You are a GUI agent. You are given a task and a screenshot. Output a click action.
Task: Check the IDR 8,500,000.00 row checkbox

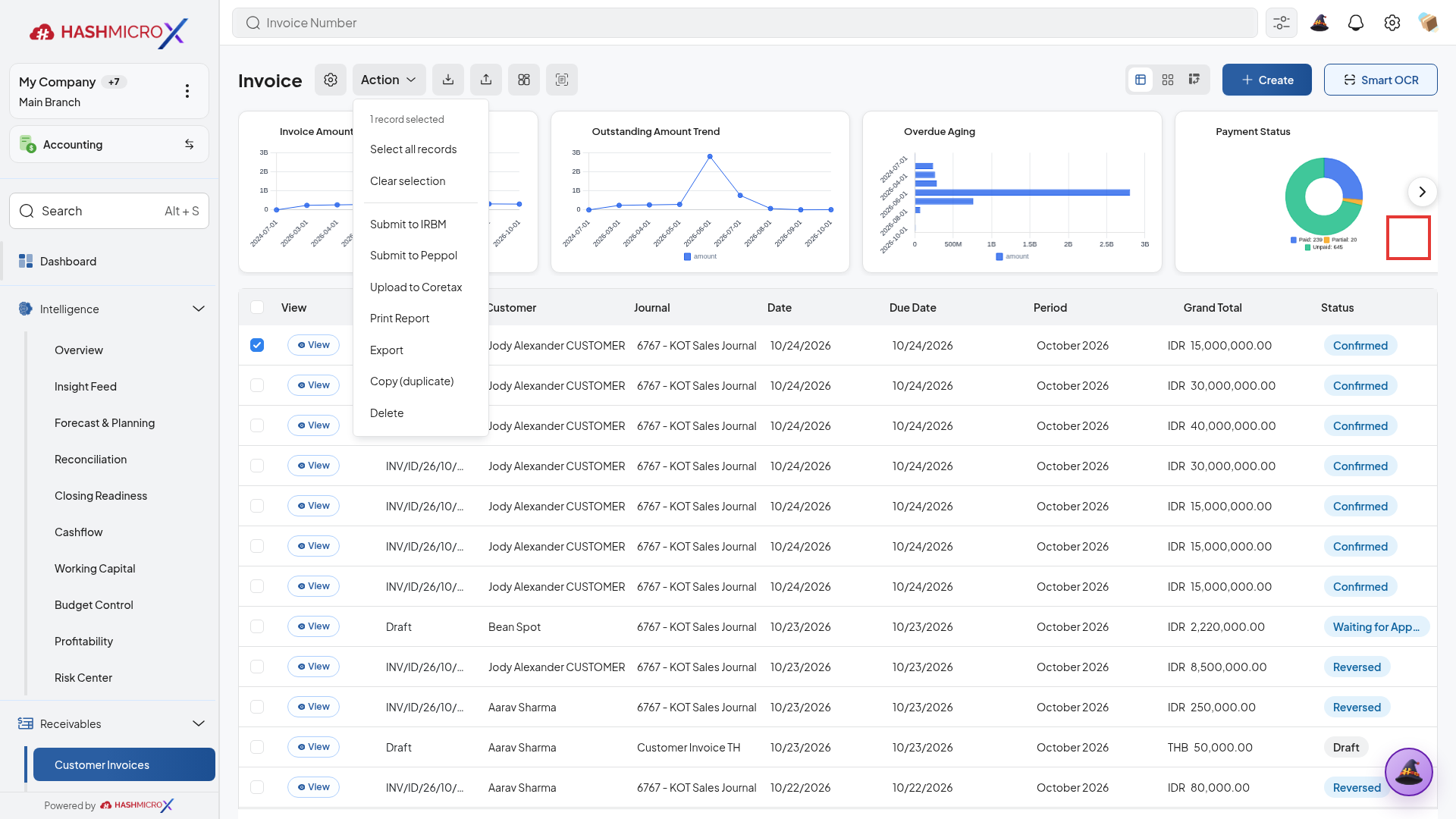(257, 667)
